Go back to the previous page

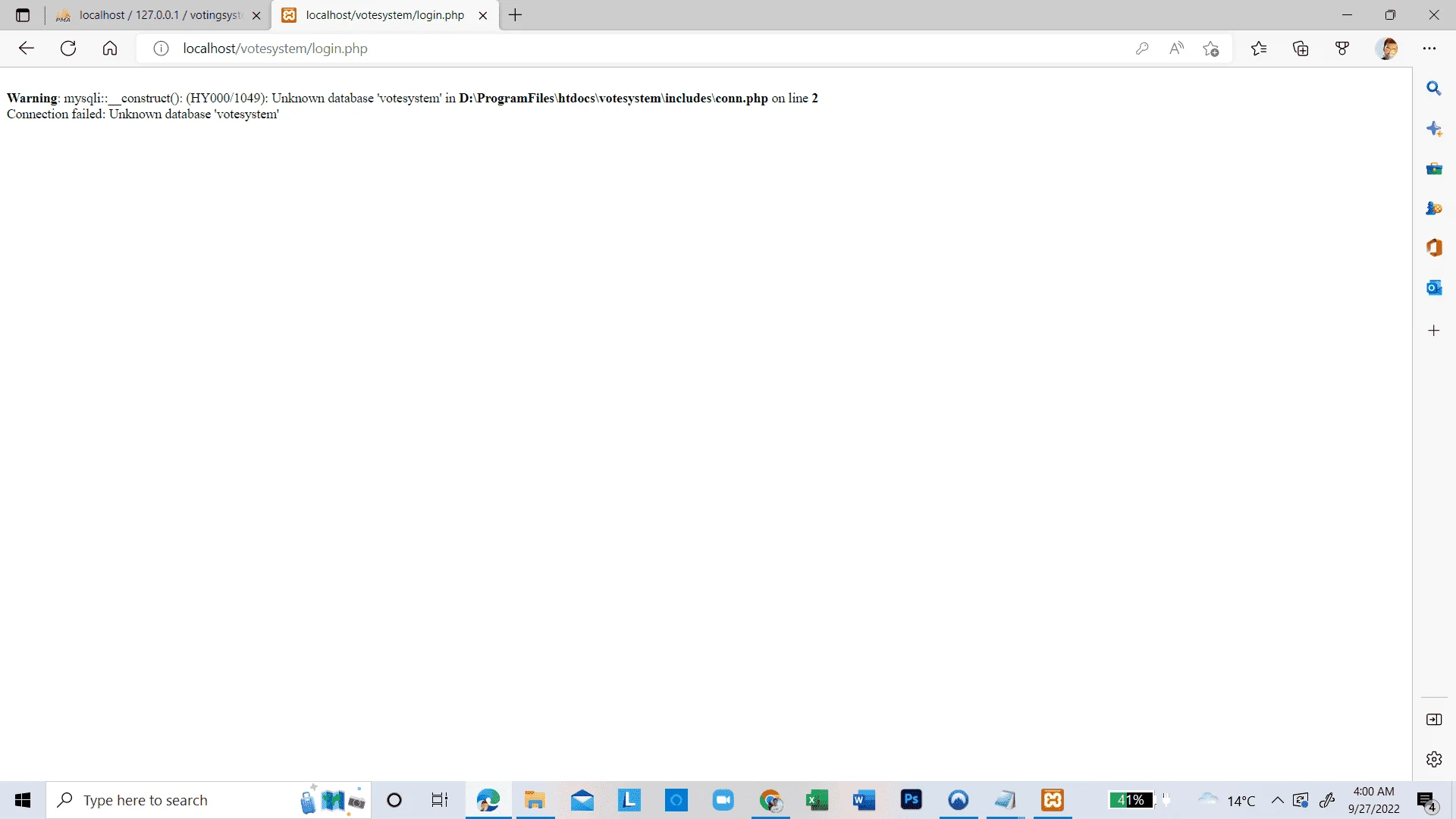click(27, 49)
